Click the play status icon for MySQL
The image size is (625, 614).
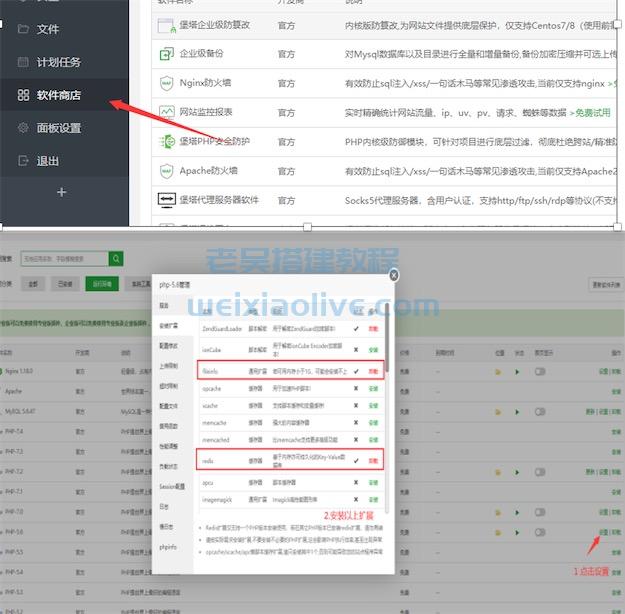(517, 412)
